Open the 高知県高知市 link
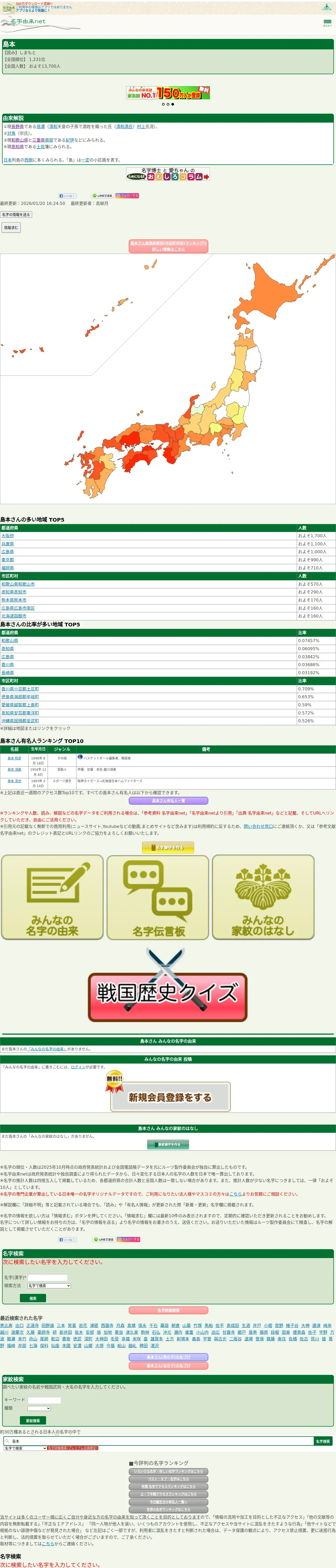The height and width of the screenshot is (1568, 336). (x=14, y=592)
